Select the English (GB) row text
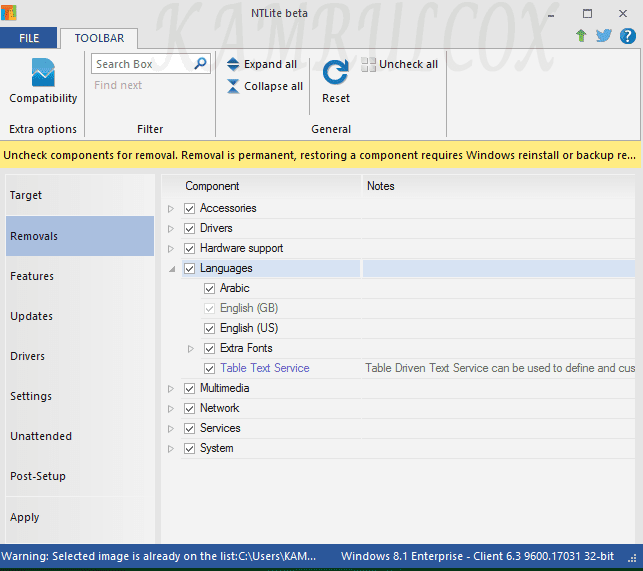643x571 pixels. (249, 308)
